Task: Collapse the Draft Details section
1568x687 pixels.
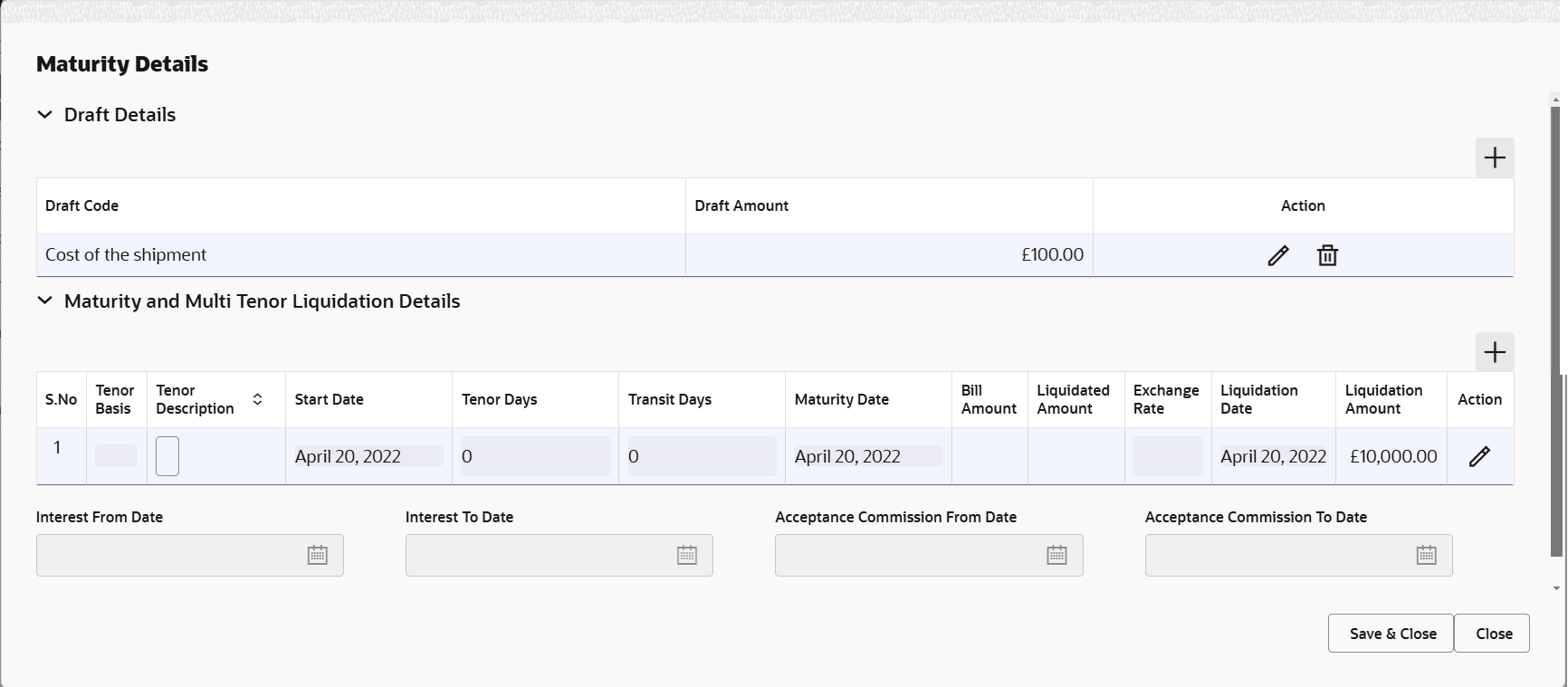Action: click(44, 115)
